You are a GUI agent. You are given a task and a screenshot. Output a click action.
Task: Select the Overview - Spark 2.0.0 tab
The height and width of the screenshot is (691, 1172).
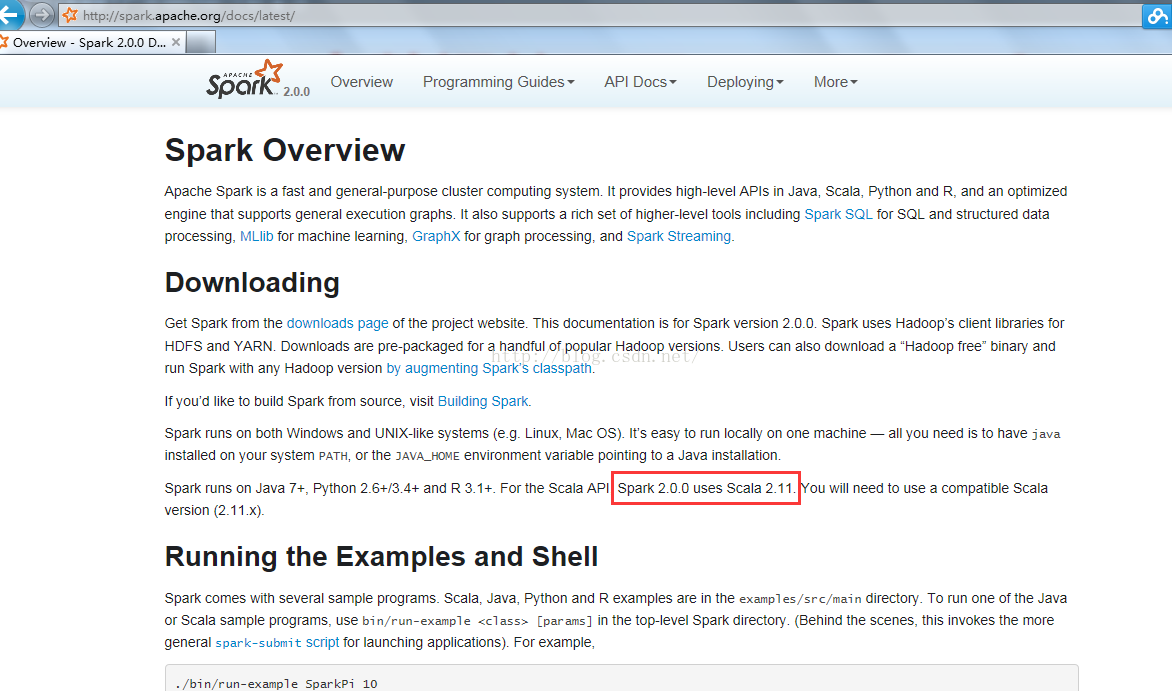(89, 43)
